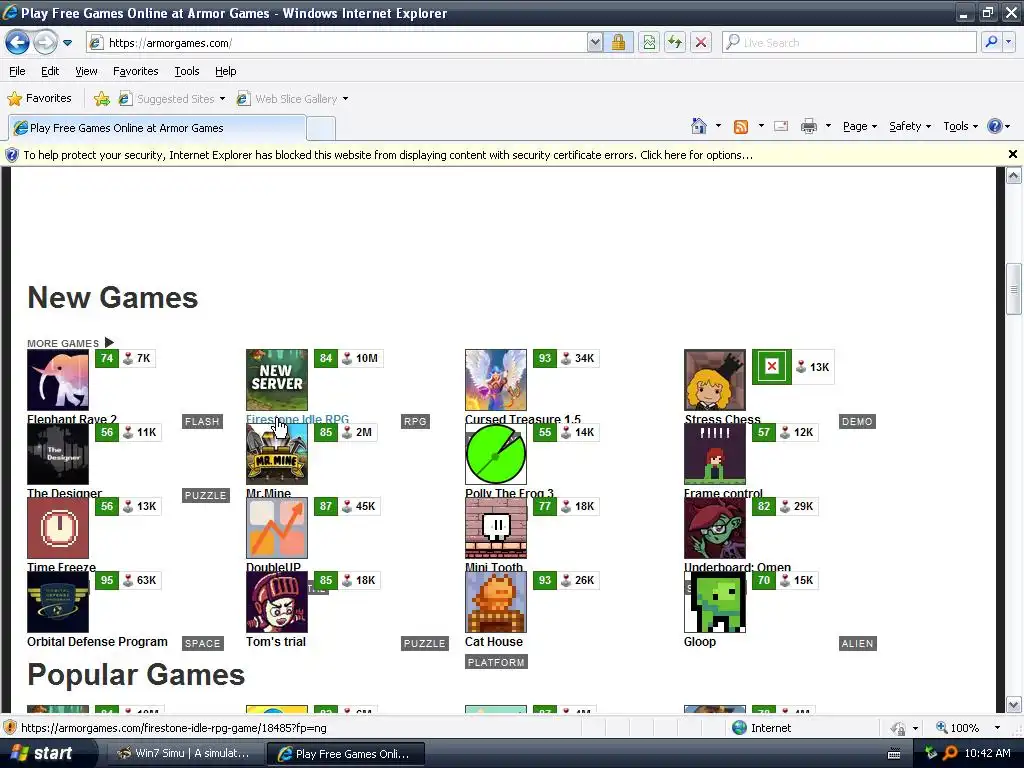The image size is (1024, 768).
Task: Open the File menu
Action: point(18,71)
